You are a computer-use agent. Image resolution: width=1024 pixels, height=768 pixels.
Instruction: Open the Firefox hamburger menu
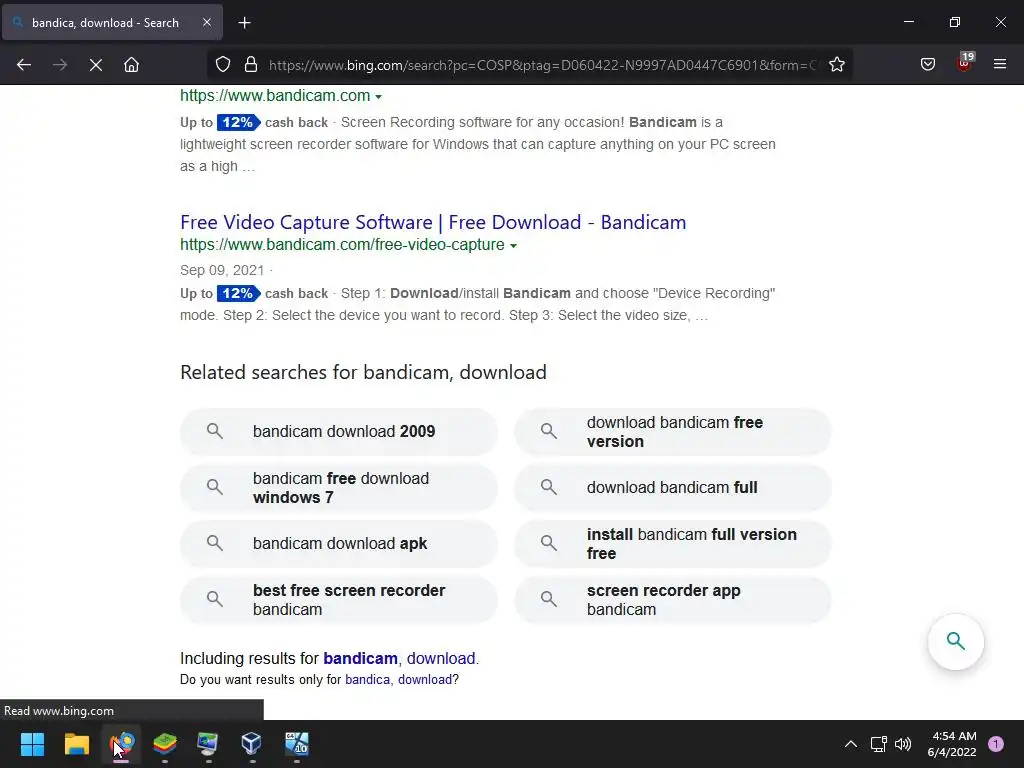(1000, 64)
